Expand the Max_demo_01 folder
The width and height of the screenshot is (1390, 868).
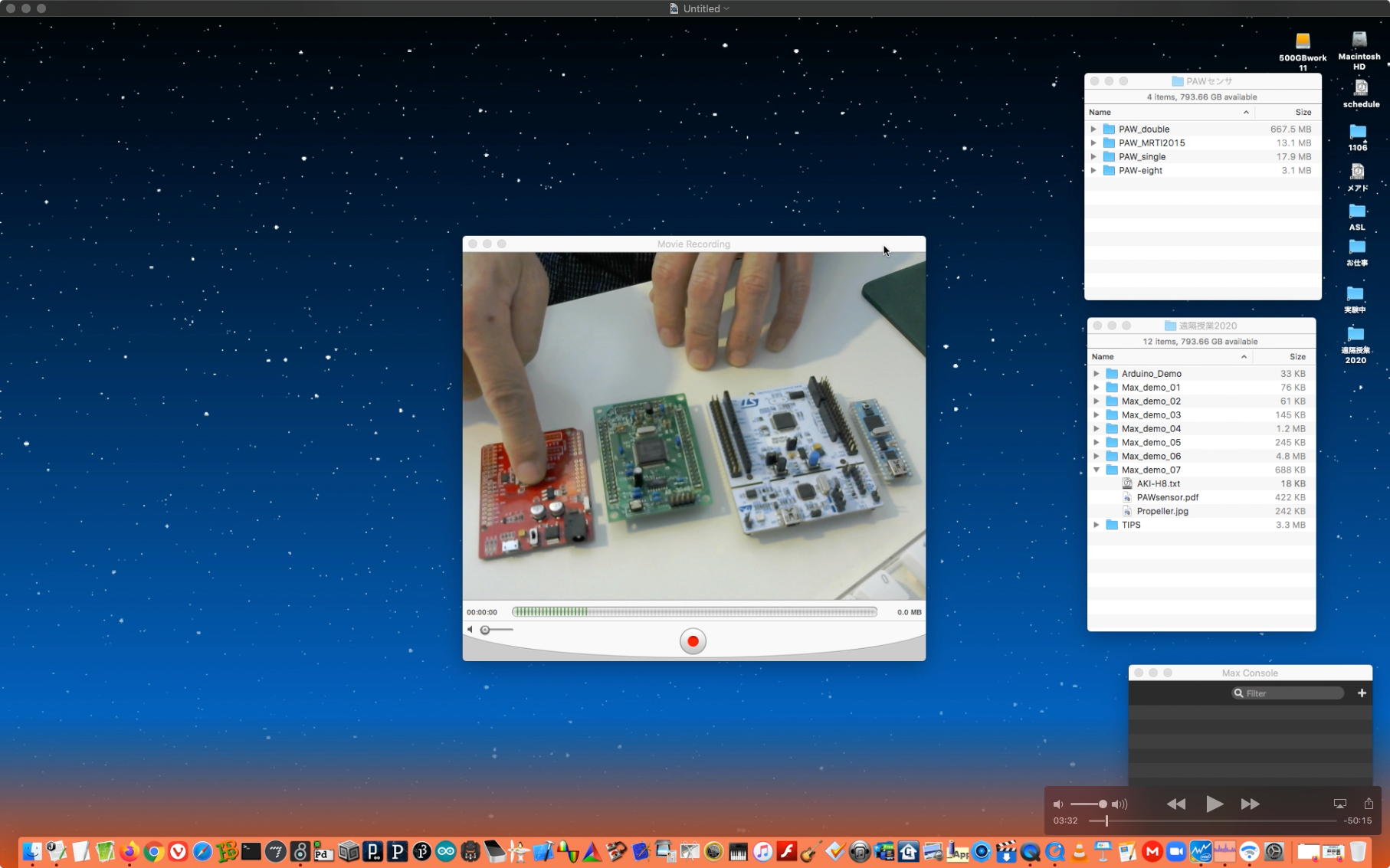pyautogui.click(x=1097, y=388)
